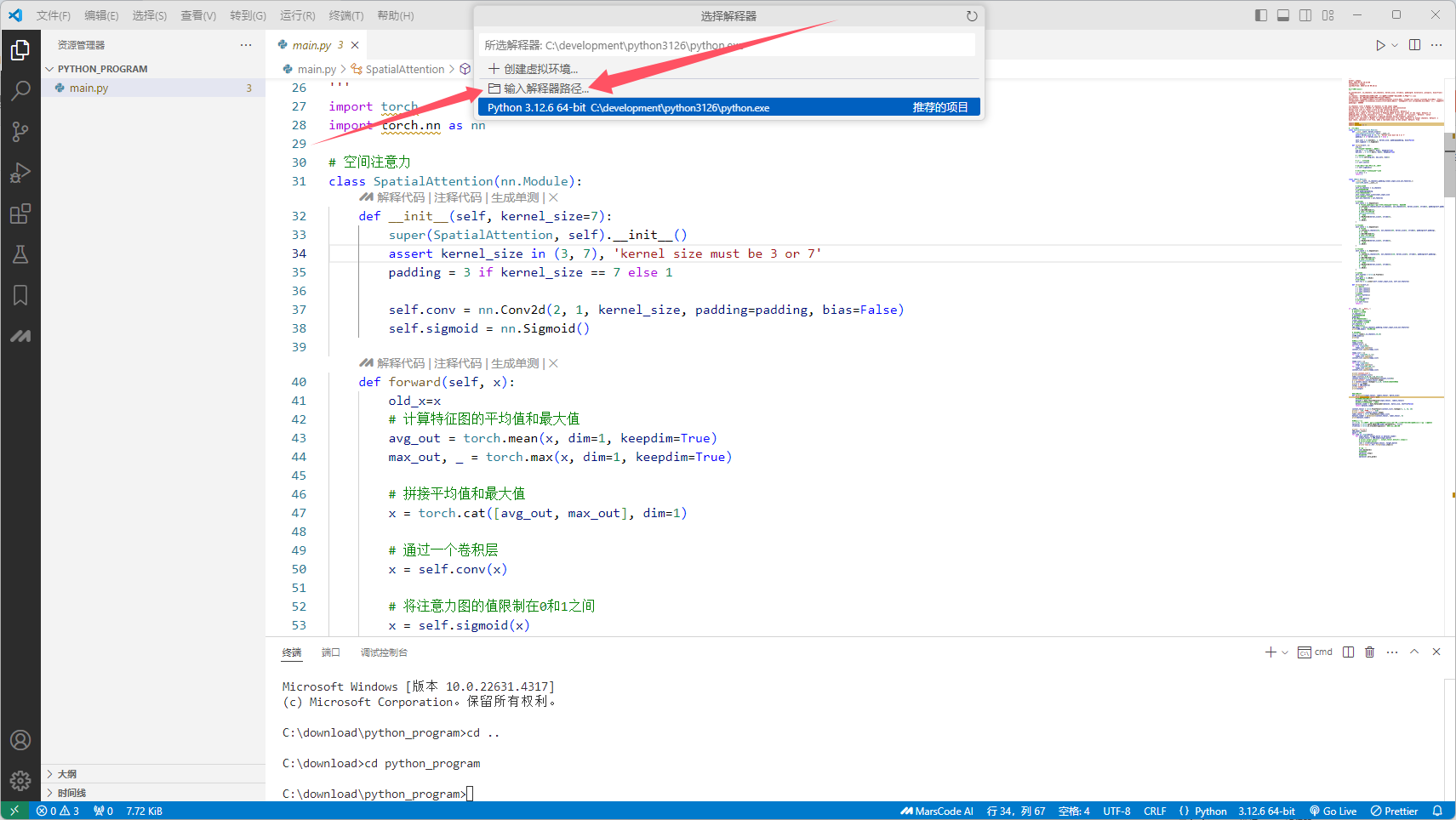Choose Python 3.12.6 64-bit interpreter
1456x820 pixels.
[729, 107]
